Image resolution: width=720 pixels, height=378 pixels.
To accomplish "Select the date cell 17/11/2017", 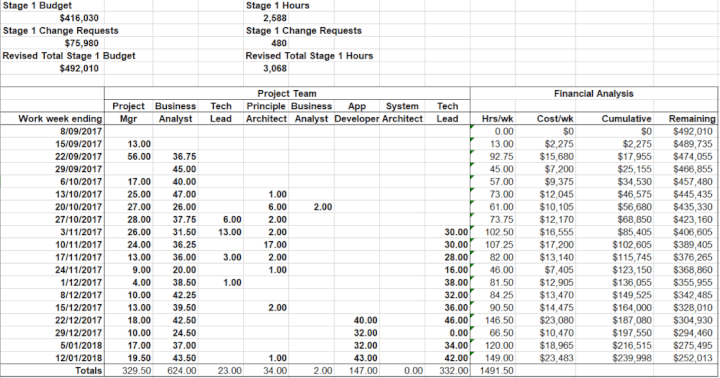I will [x=79, y=257].
